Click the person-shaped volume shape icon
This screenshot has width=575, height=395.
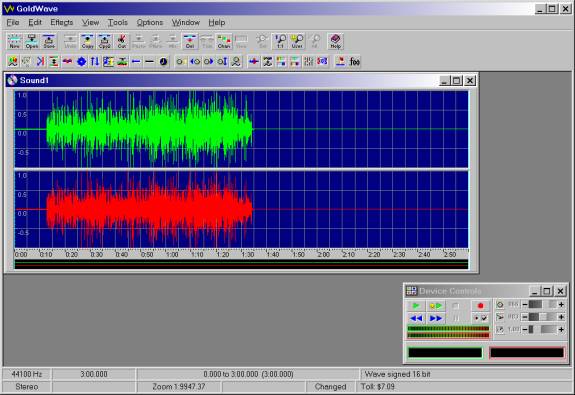click(x=236, y=62)
